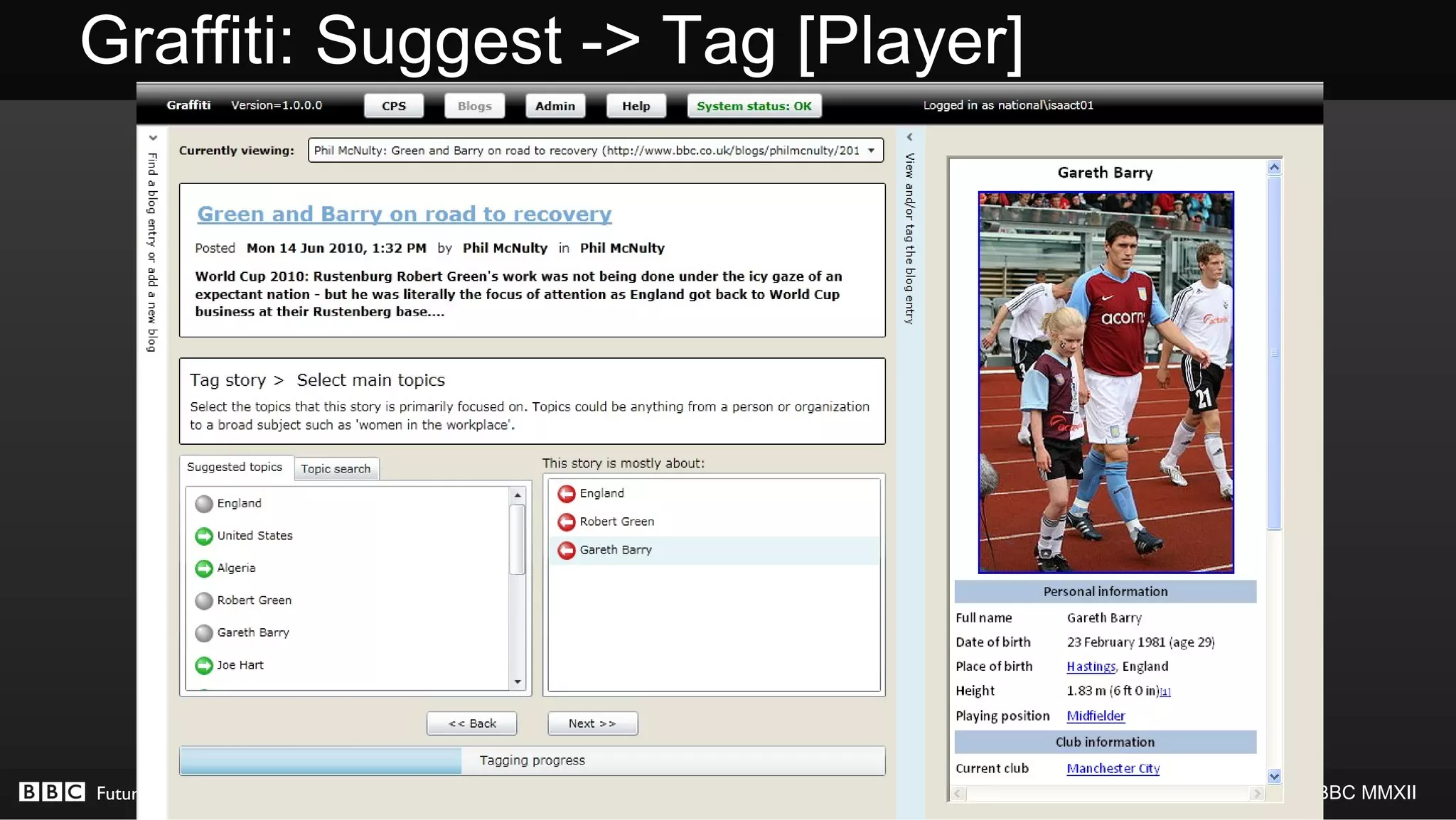Click the Tagging progress bar
This screenshot has height=820, width=1456.
tap(532, 760)
